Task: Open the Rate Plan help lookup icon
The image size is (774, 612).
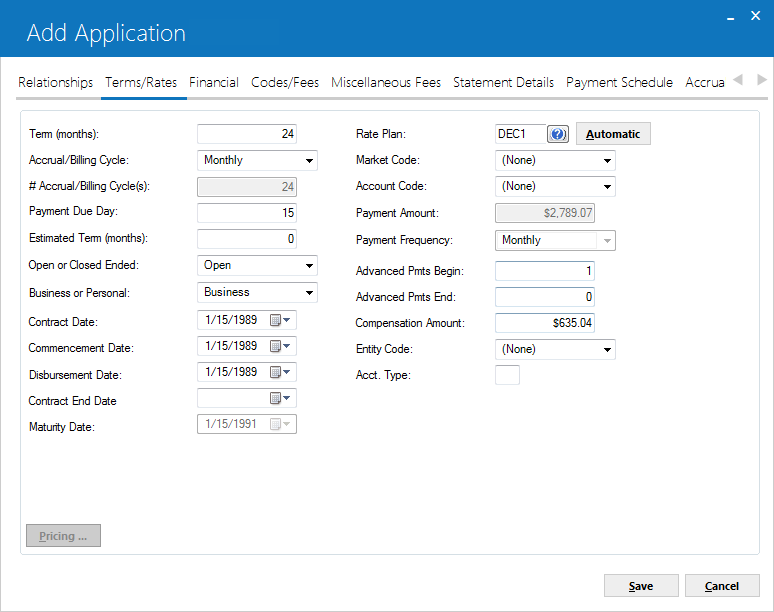Action: (558, 134)
